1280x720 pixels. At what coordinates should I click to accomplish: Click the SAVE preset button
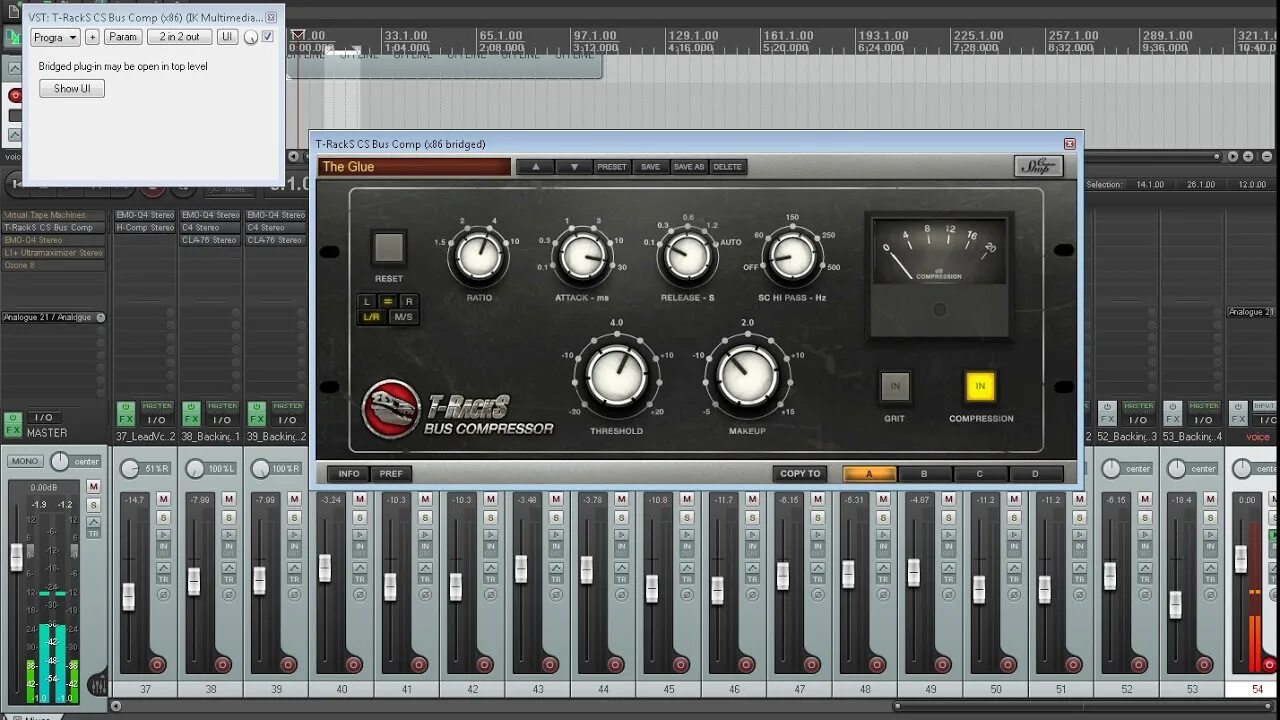pos(650,167)
